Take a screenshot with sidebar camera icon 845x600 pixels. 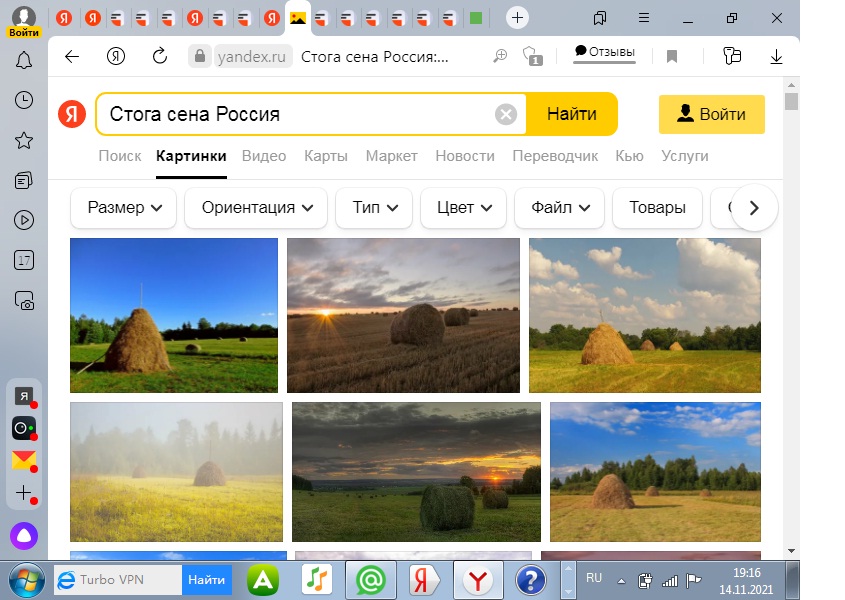tap(24, 301)
